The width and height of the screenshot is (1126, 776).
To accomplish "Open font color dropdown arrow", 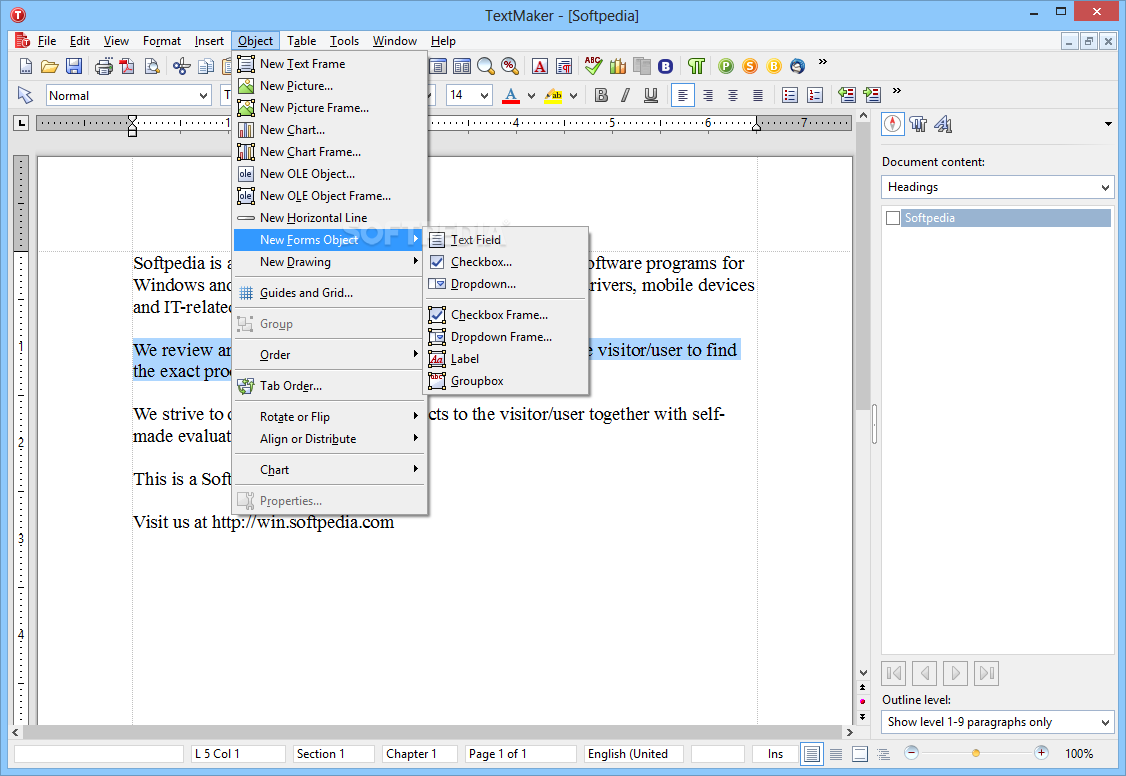I will [x=531, y=95].
